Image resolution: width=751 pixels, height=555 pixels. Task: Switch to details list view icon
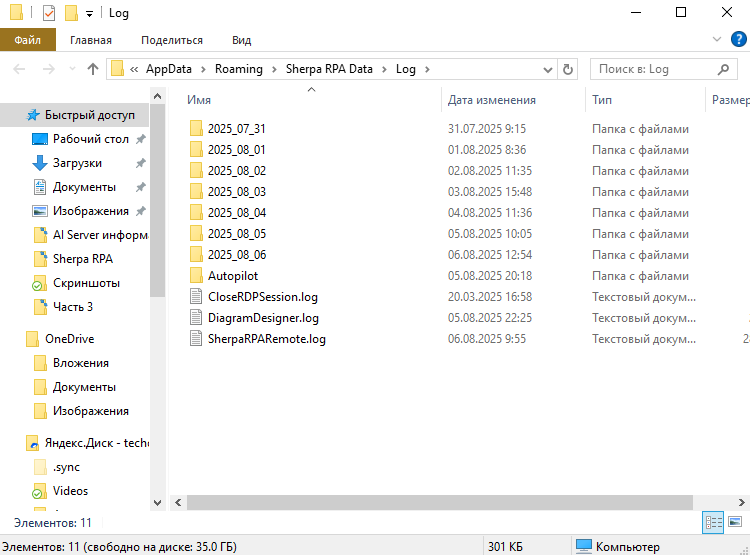click(714, 522)
